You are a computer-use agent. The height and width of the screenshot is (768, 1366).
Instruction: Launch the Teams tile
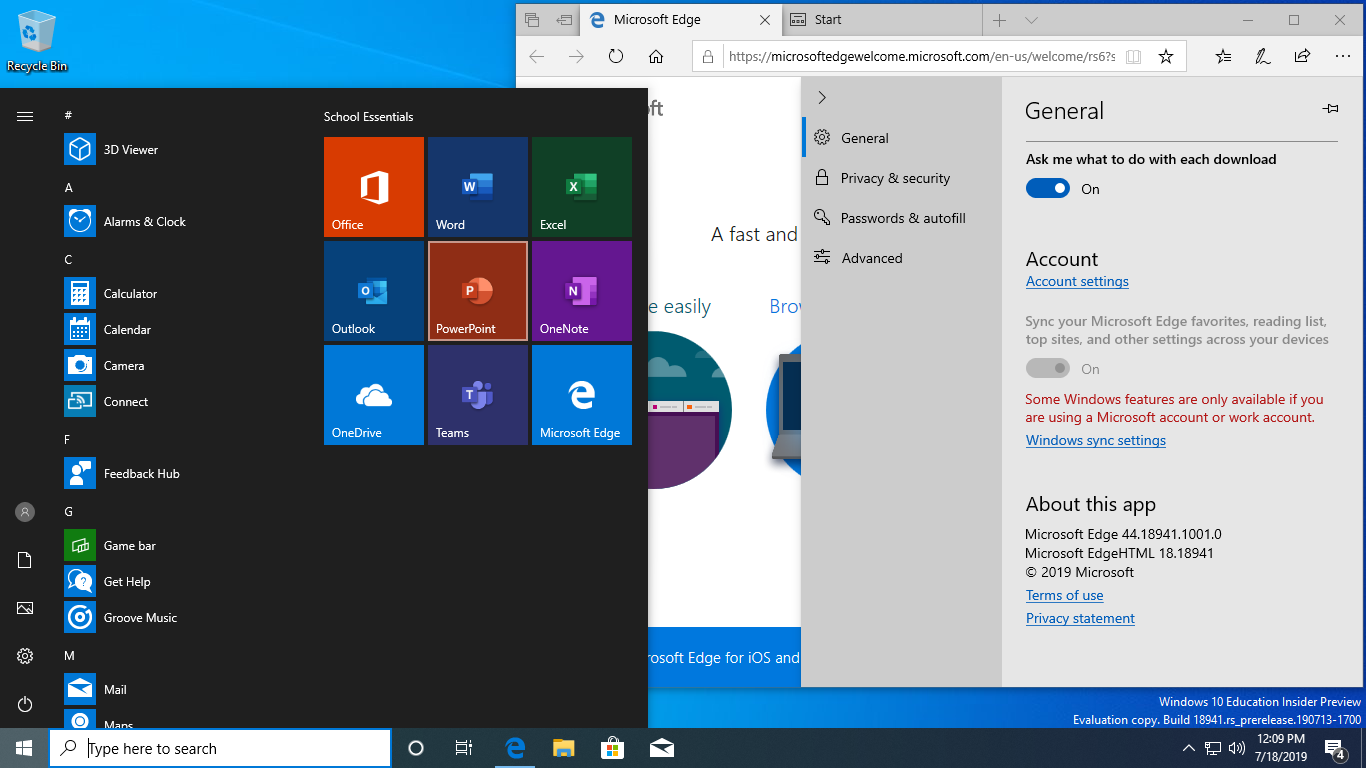point(478,395)
